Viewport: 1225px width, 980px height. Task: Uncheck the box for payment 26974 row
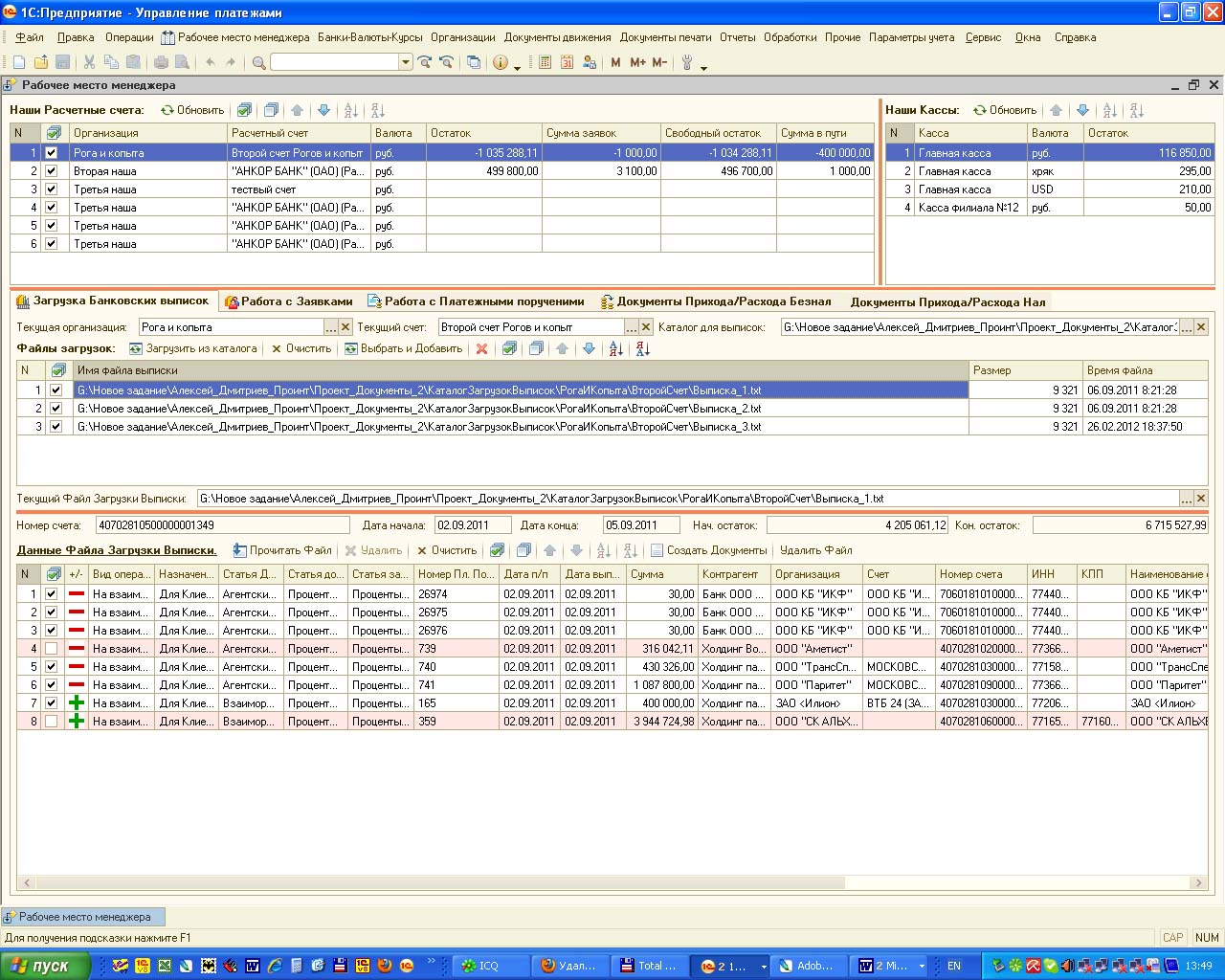52,593
